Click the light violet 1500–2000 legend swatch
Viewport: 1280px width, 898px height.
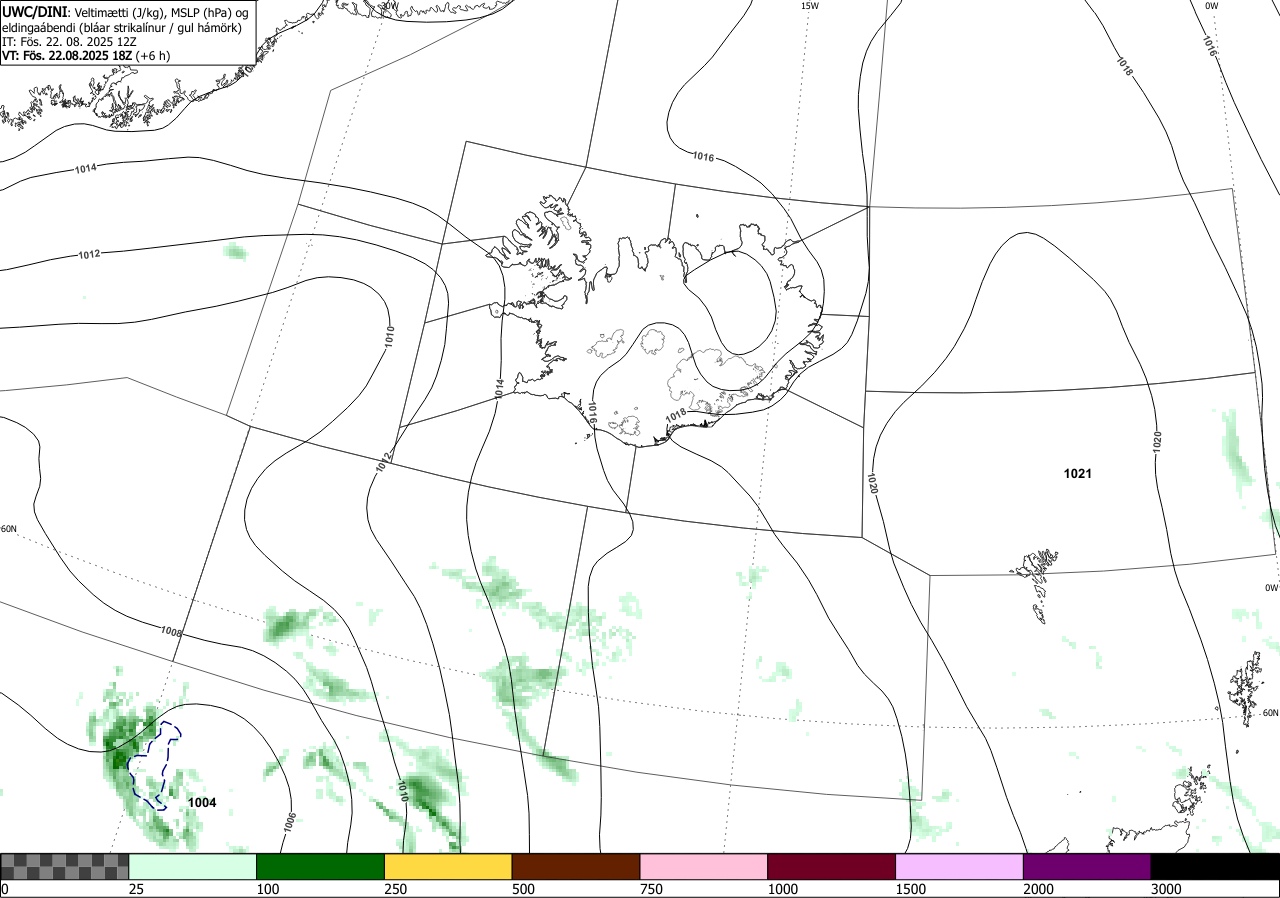click(x=960, y=866)
